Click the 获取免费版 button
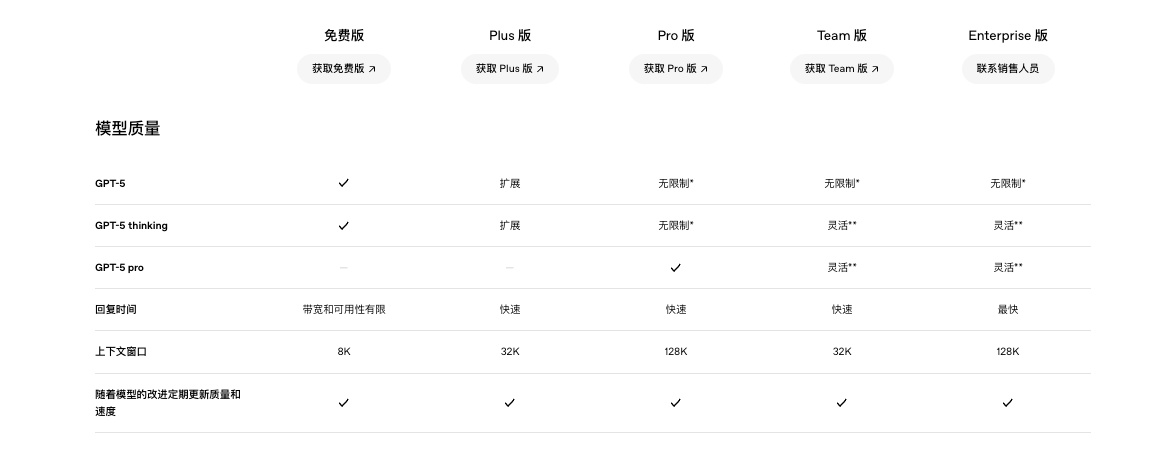Screen dimensions: 1170x469 tap(343, 69)
